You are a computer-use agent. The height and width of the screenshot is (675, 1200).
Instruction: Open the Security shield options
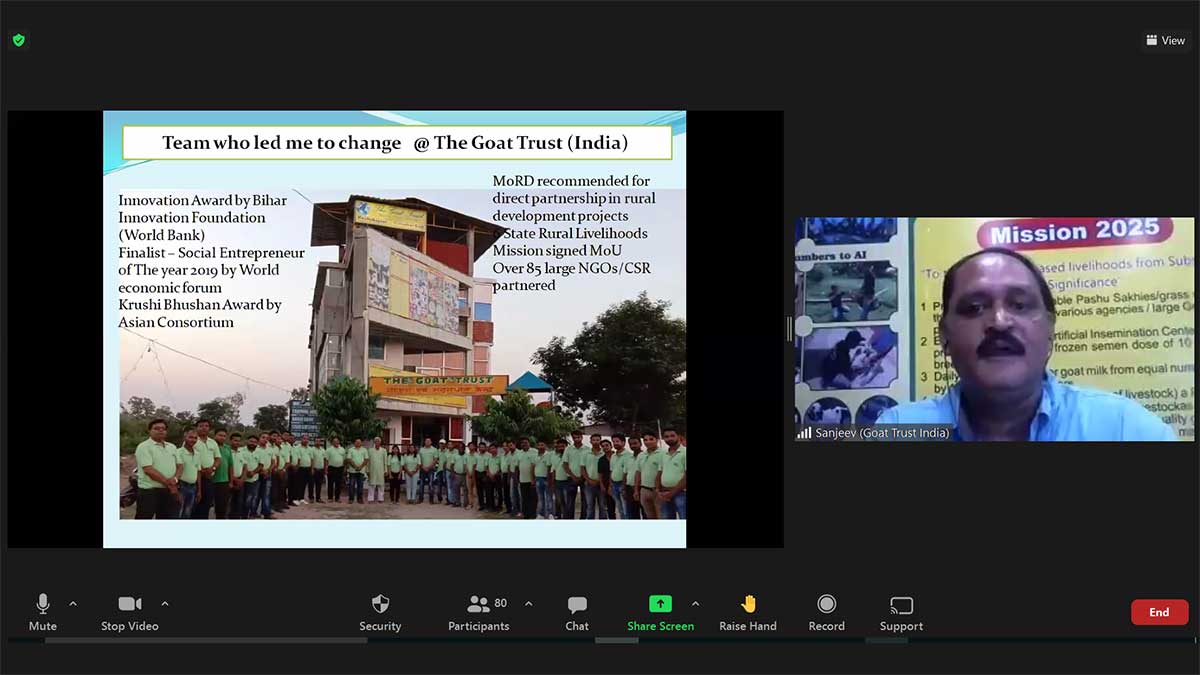pos(380,611)
